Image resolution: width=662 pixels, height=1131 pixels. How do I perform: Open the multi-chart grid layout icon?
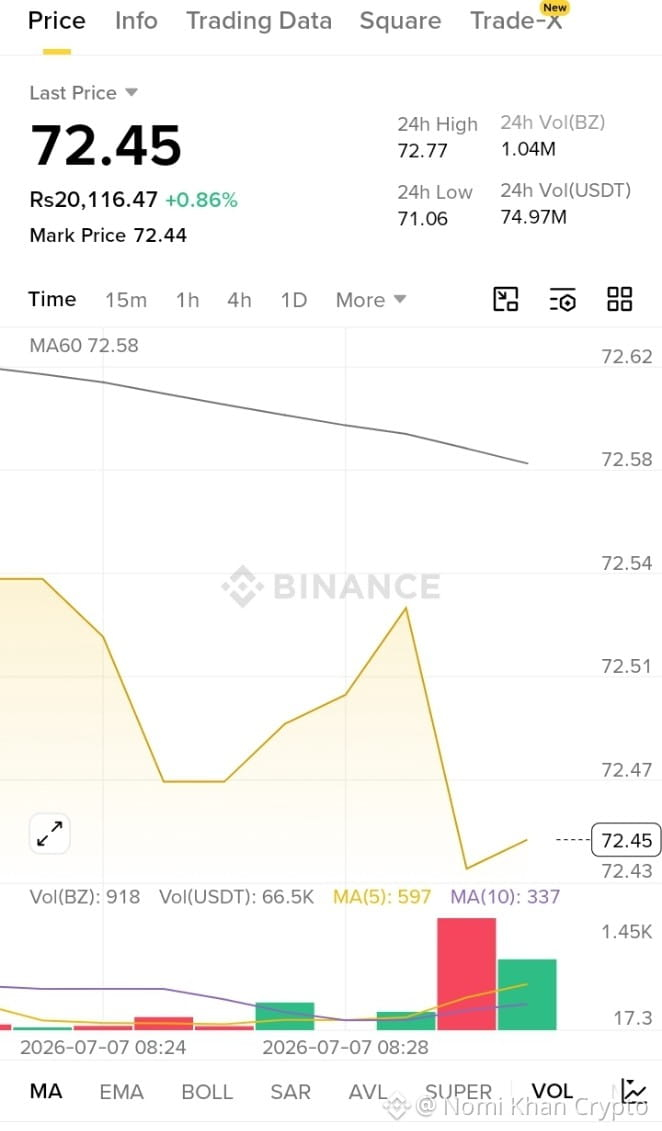pyautogui.click(x=619, y=299)
